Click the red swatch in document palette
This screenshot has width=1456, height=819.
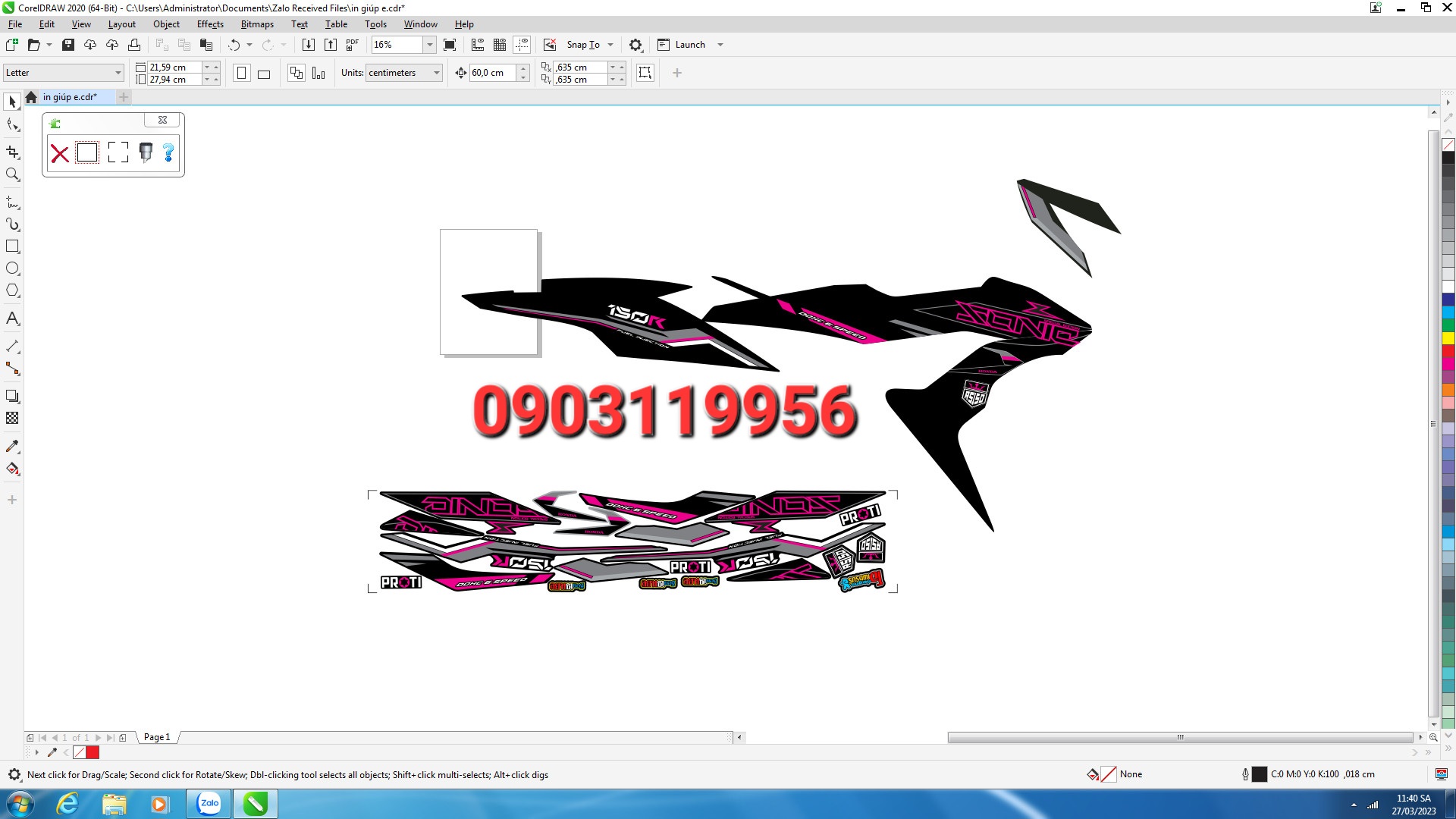pyautogui.click(x=93, y=752)
